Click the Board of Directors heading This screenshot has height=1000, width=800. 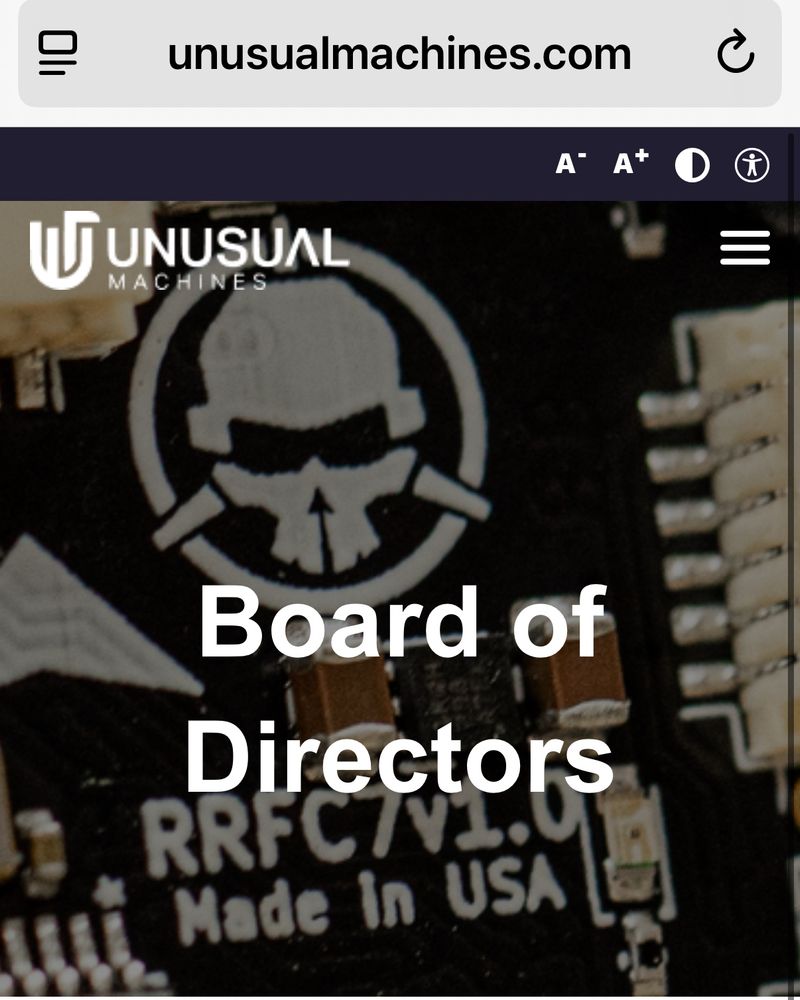pos(400,689)
